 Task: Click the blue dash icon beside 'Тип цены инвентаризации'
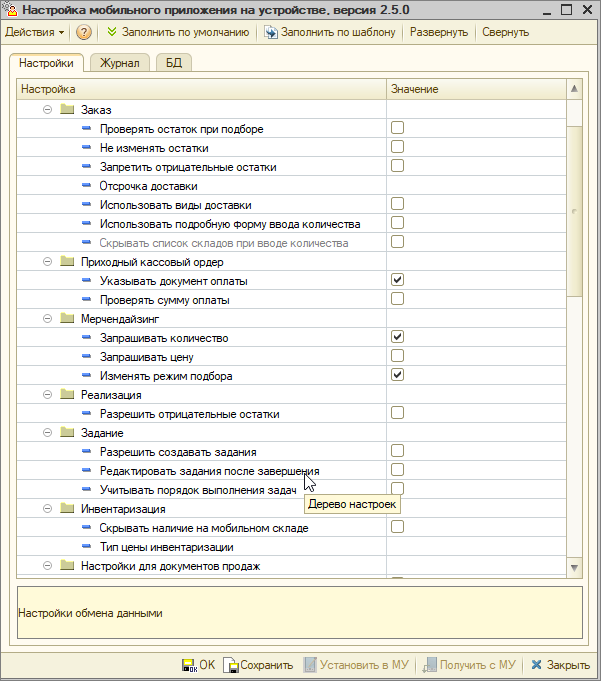[x=86, y=546]
